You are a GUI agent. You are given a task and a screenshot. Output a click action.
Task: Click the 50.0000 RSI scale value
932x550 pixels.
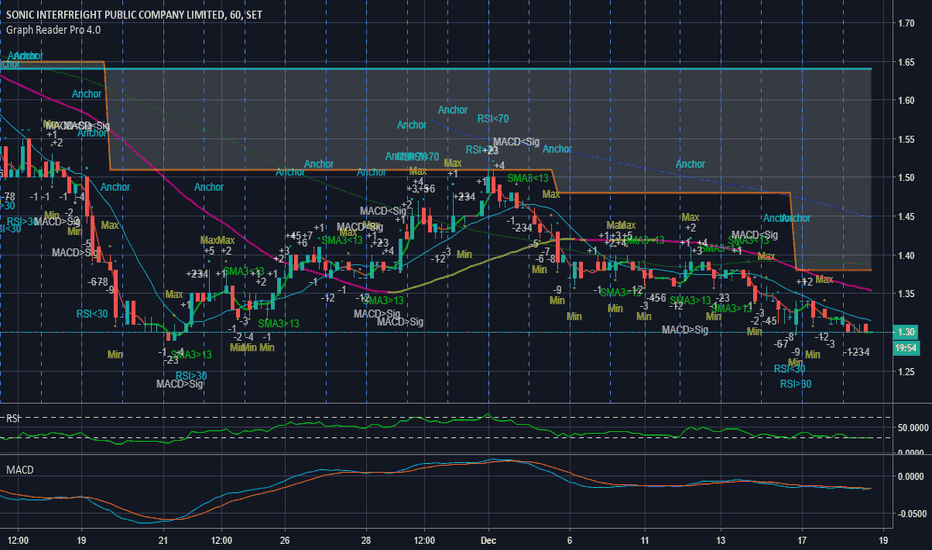(912, 428)
